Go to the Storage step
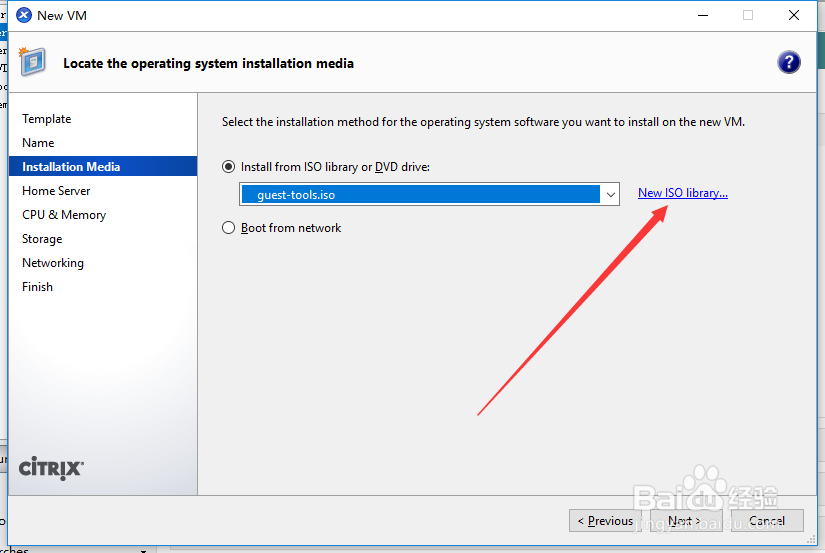 click(x=42, y=239)
